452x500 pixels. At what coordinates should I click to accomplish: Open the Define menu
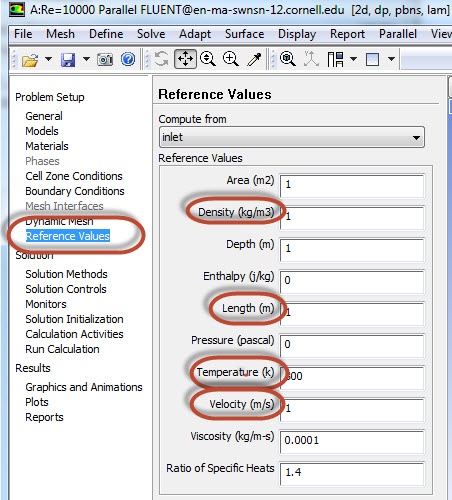click(106, 34)
